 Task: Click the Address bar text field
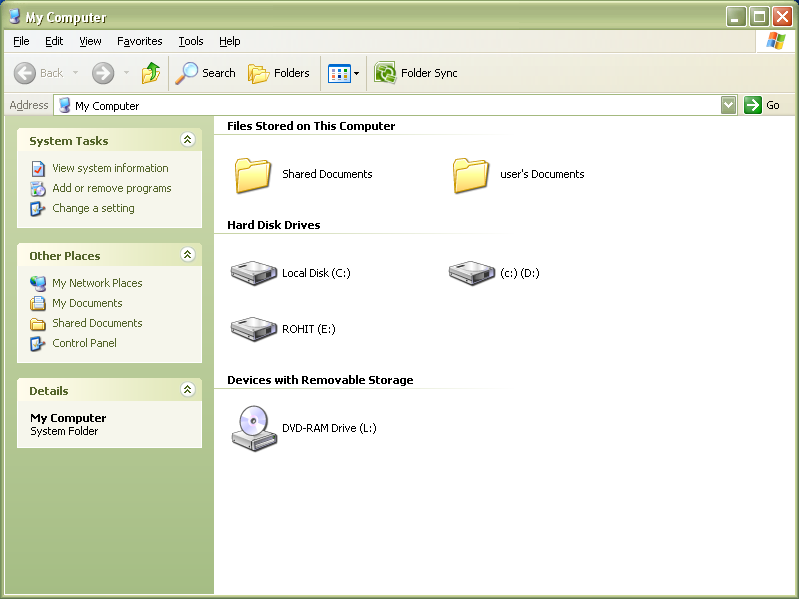click(390, 105)
